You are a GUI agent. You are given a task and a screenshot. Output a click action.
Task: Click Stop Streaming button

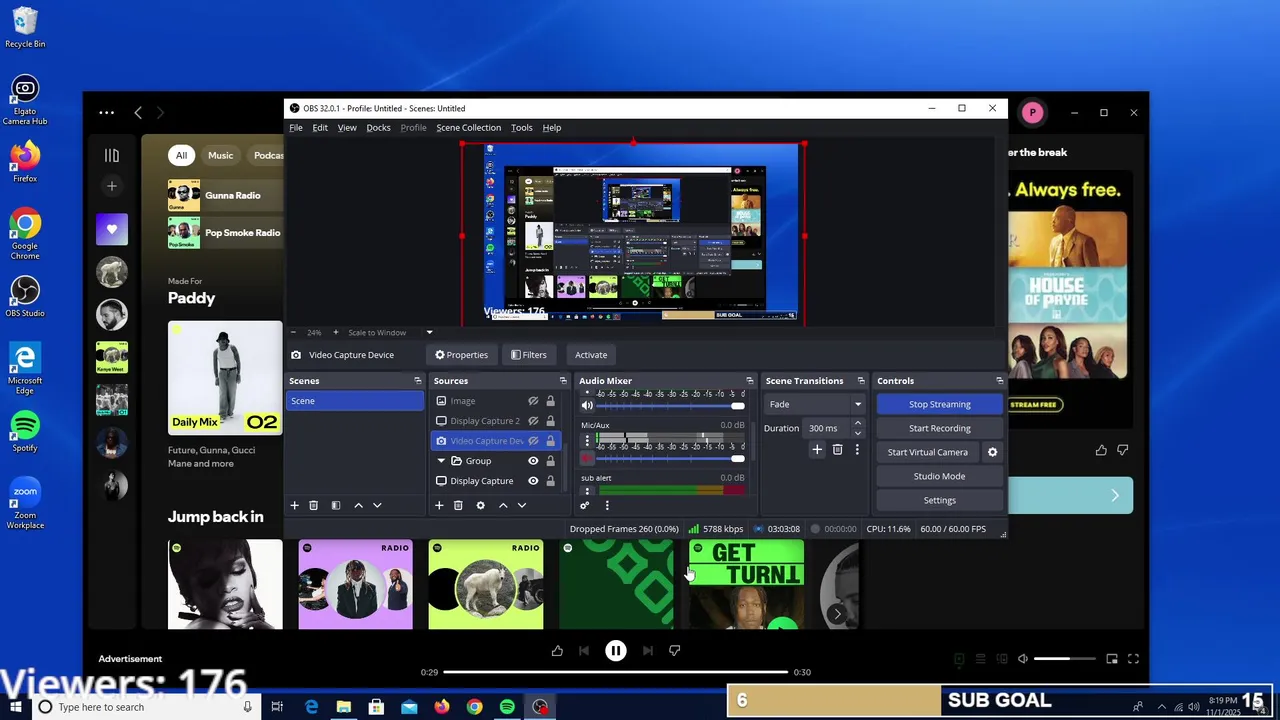[939, 404]
